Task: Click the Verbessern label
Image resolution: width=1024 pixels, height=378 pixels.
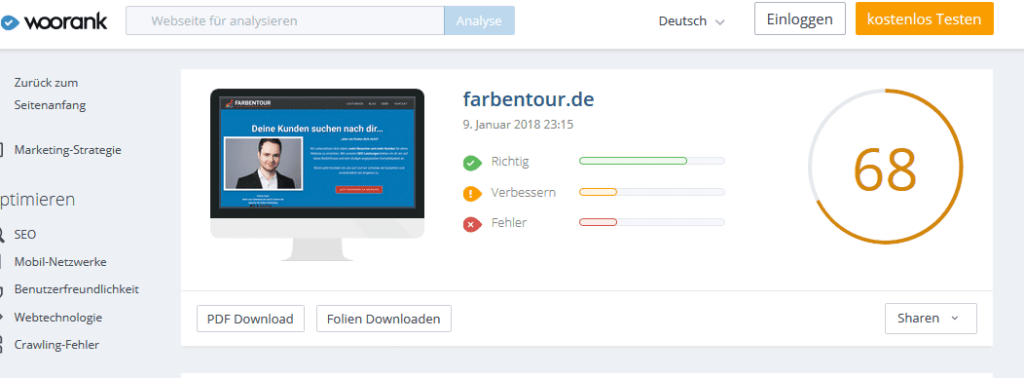Action: click(524, 193)
